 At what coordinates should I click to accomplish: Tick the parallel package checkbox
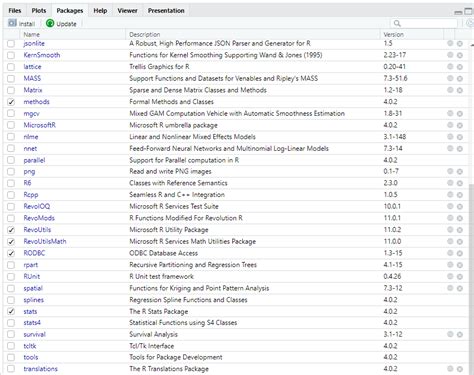(11, 160)
